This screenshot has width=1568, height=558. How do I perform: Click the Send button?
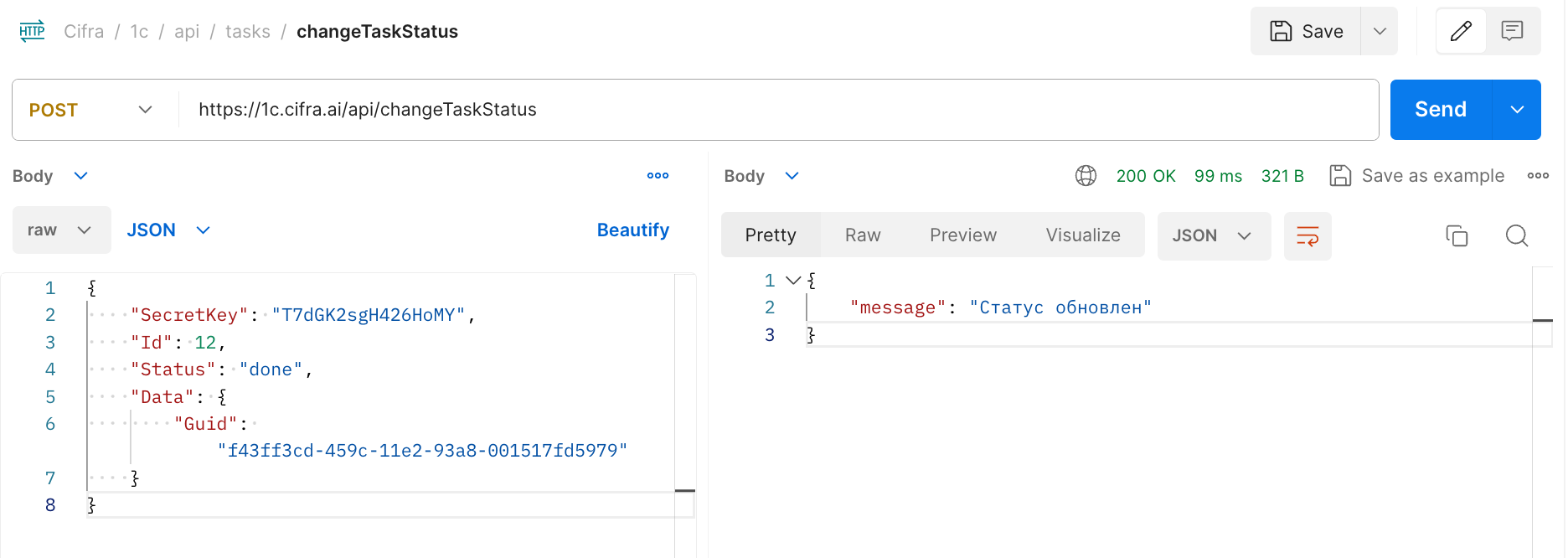coord(1440,110)
